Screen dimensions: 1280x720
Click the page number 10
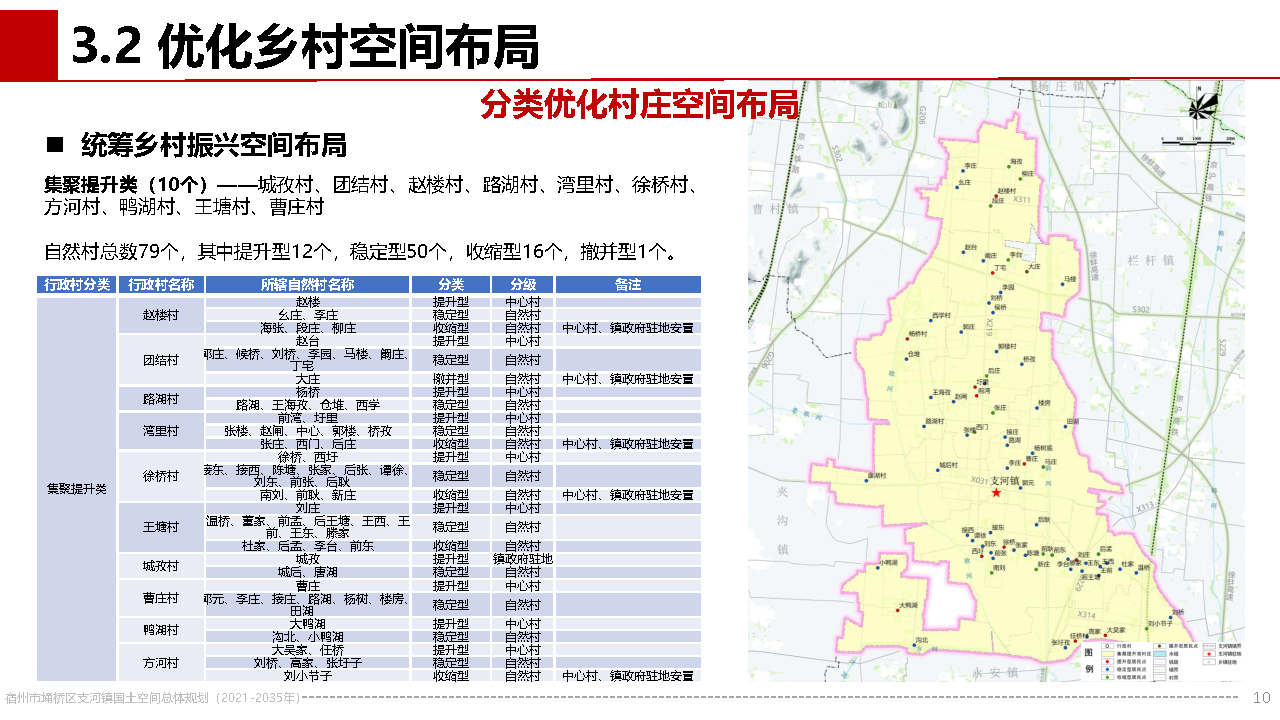tap(1261, 697)
